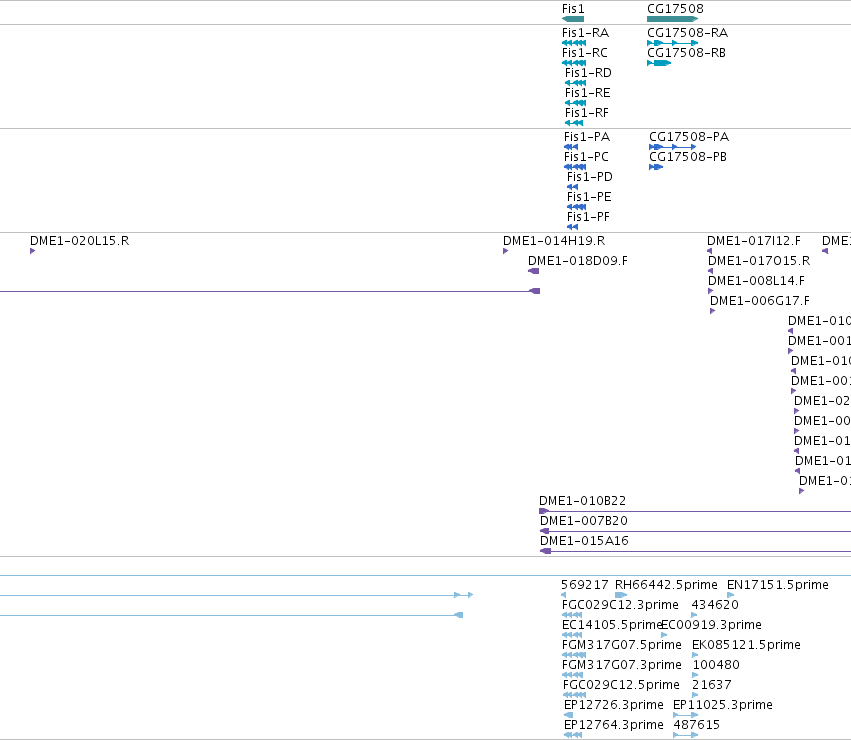Open protein feature Fis1-PF

point(588,218)
